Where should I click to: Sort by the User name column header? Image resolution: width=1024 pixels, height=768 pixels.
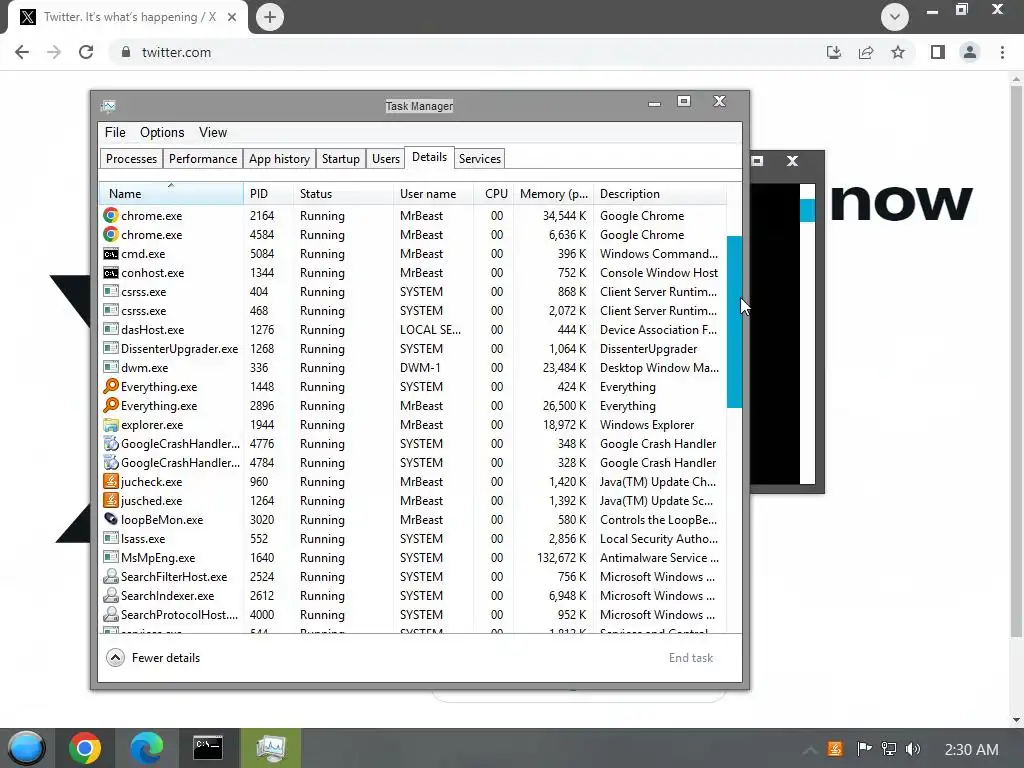click(434, 194)
